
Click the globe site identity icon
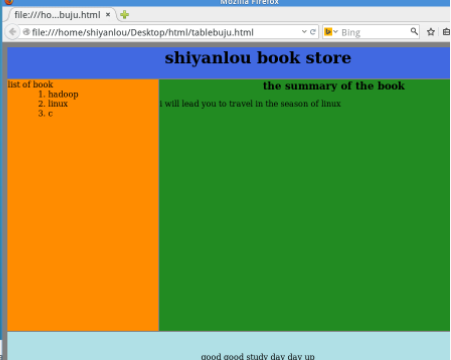click(x=26, y=32)
